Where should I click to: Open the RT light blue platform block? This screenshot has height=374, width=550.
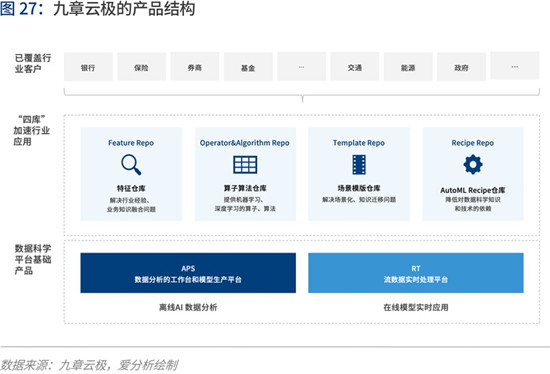click(x=416, y=273)
